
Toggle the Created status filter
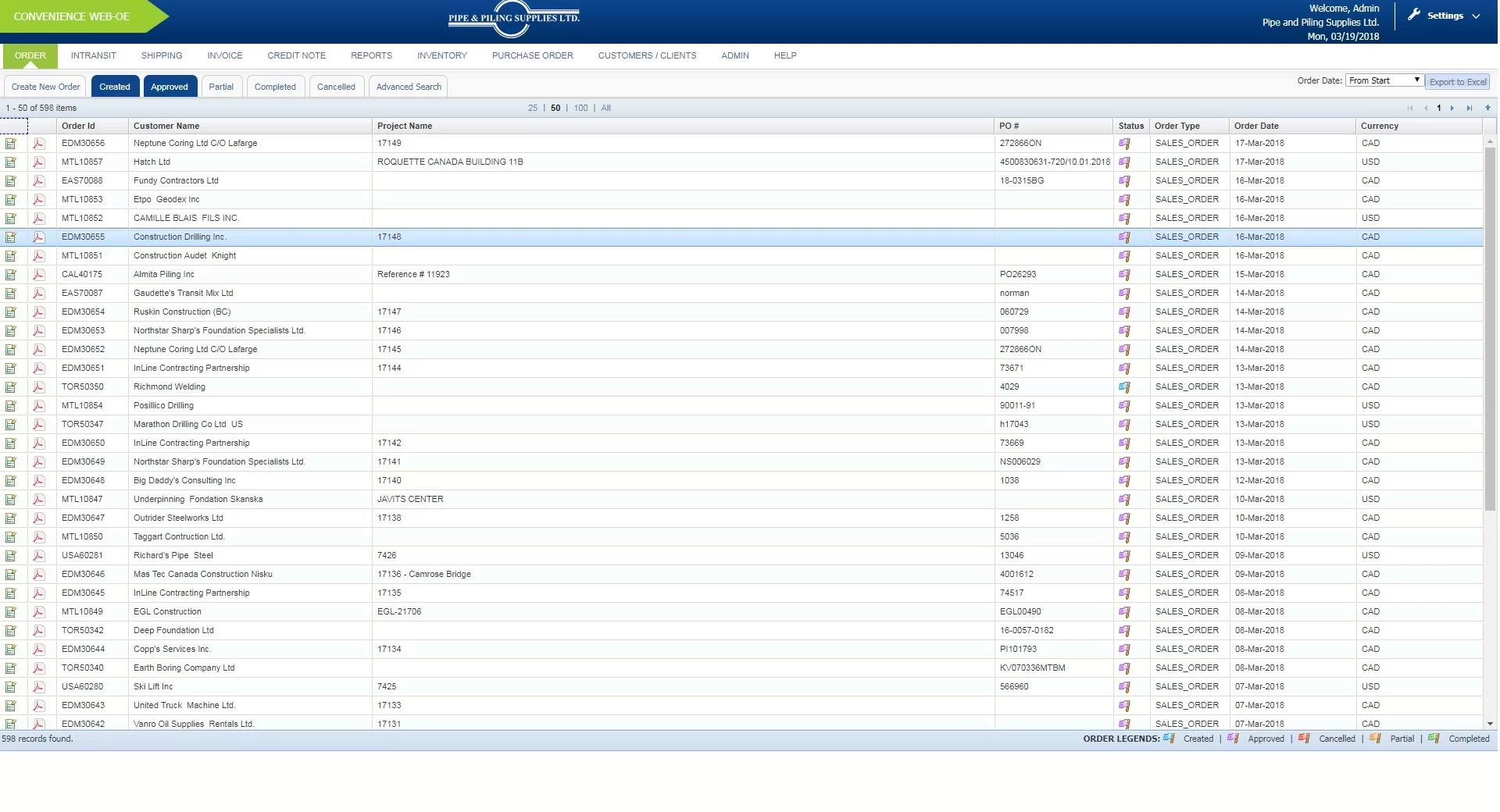tap(115, 87)
